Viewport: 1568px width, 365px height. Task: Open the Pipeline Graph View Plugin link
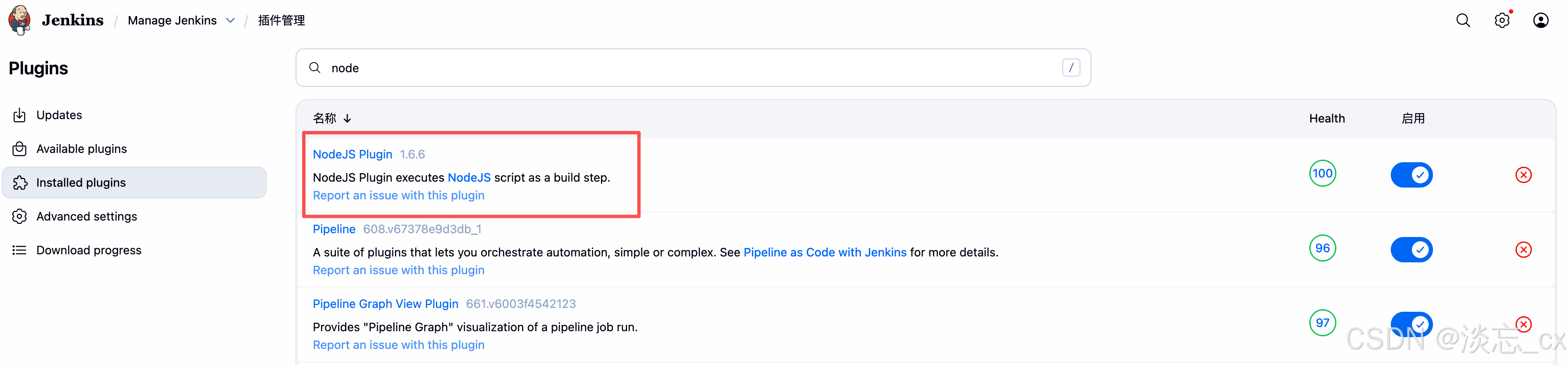[385, 303]
